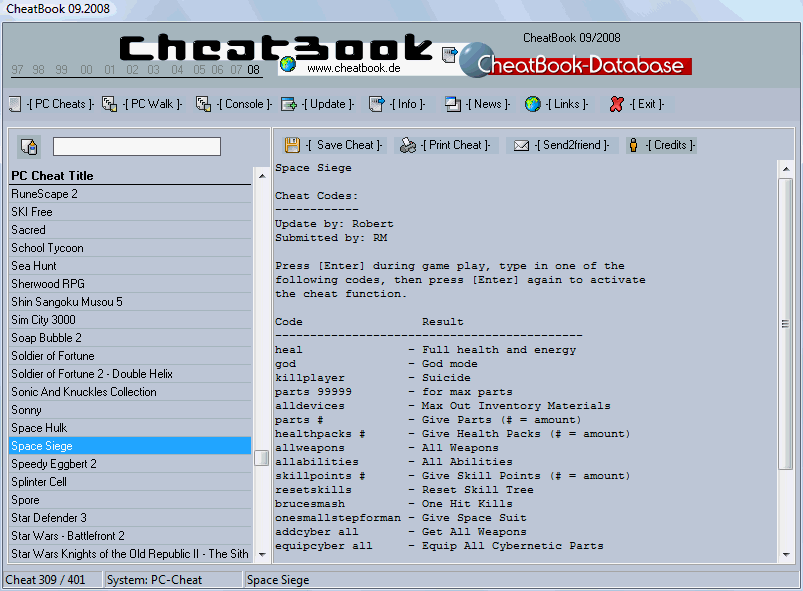Click into the cheat title search field
The image size is (803, 591).
point(137,146)
